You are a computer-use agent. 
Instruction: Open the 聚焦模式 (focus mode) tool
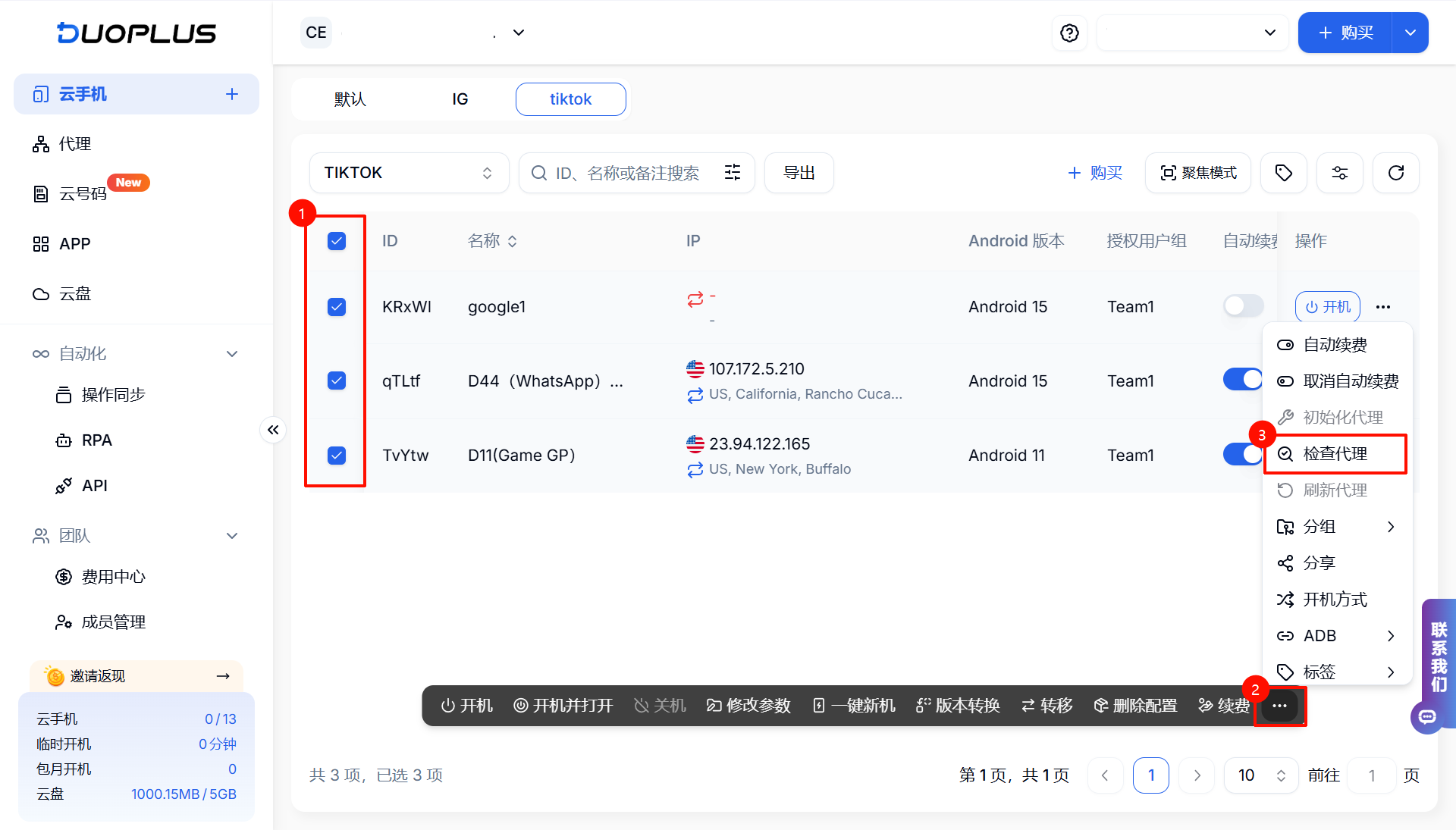1197,173
